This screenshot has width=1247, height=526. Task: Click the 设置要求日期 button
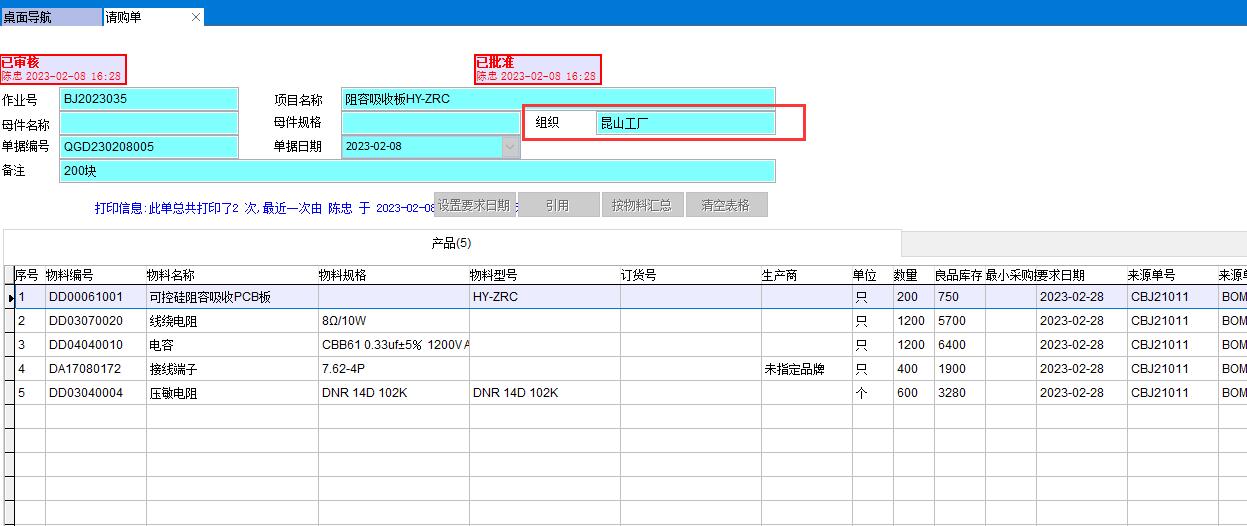click(x=474, y=205)
